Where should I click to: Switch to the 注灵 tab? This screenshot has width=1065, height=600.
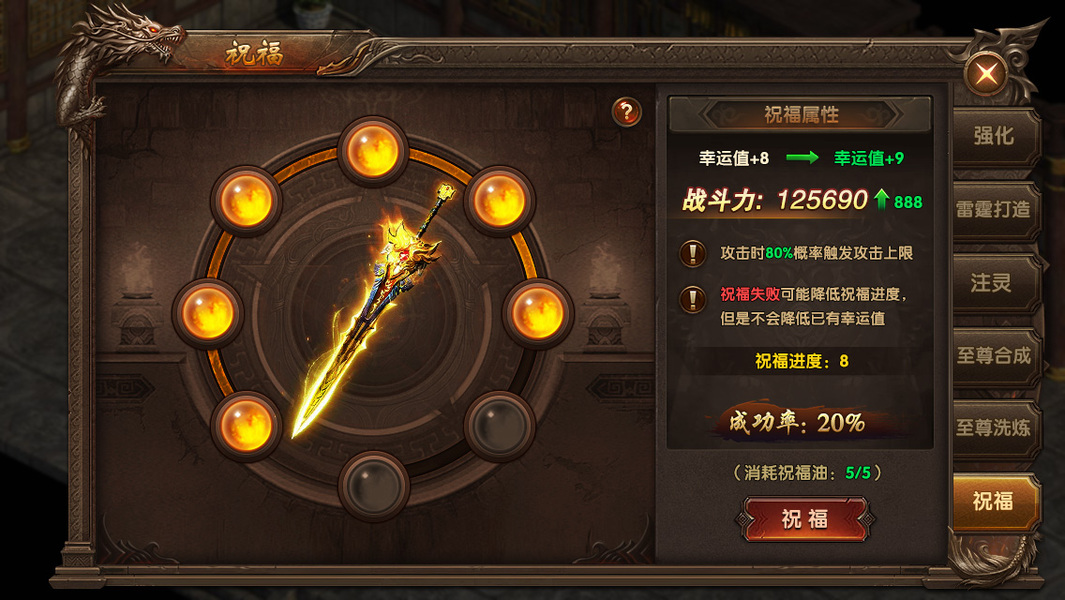pos(995,283)
